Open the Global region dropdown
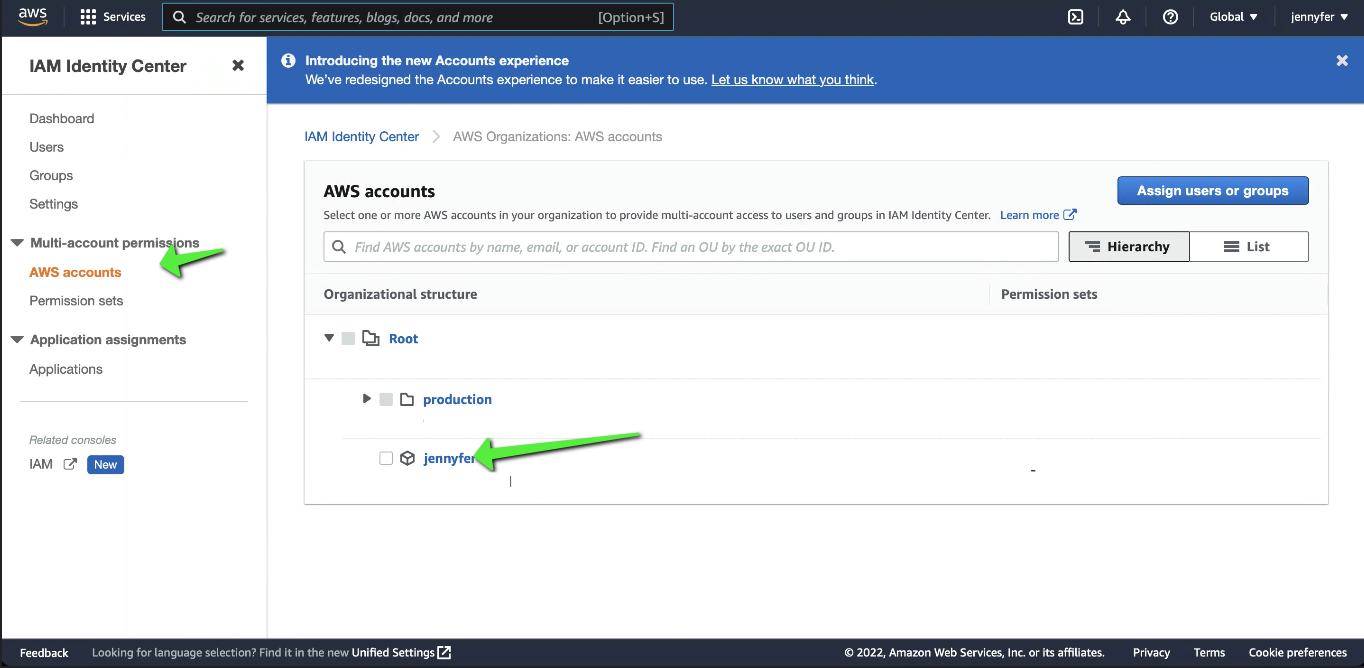Image resolution: width=1364 pixels, height=668 pixels. click(x=1233, y=17)
